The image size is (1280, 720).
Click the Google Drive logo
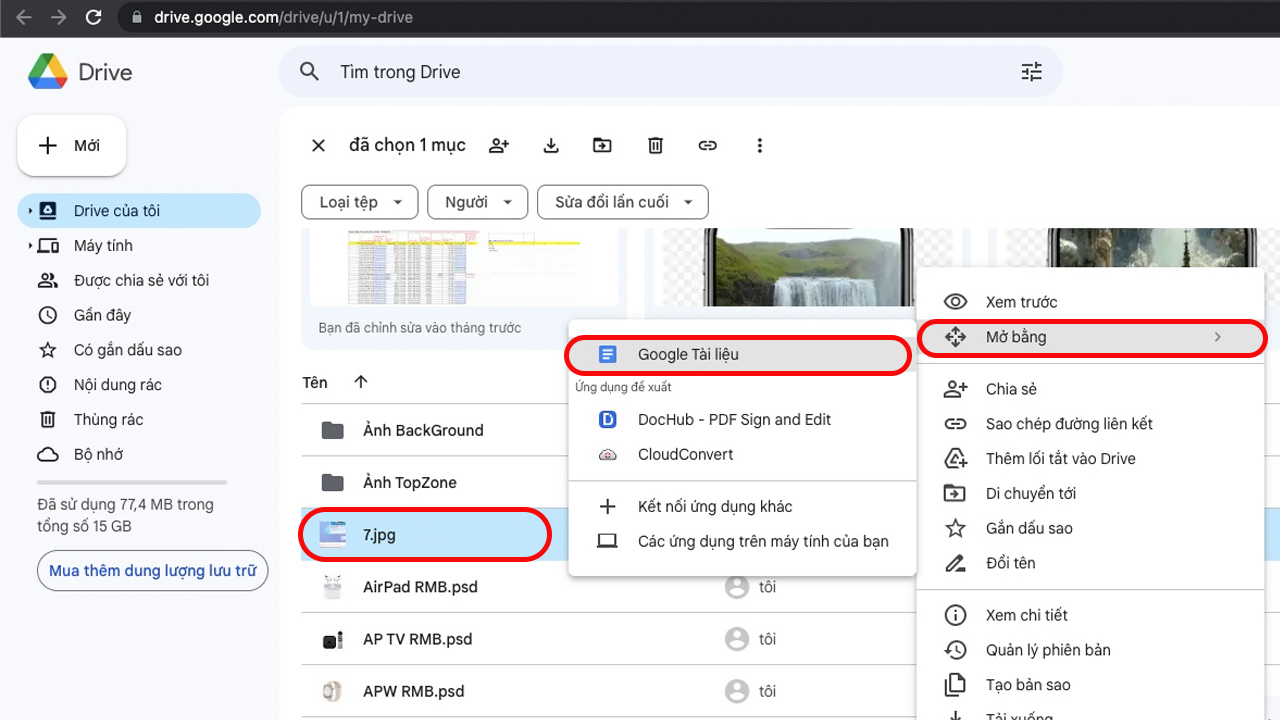coord(48,72)
